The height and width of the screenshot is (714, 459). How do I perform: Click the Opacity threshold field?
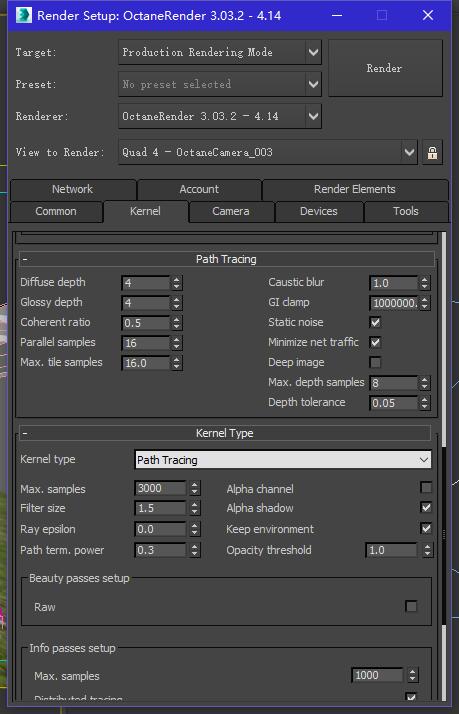coord(392,550)
